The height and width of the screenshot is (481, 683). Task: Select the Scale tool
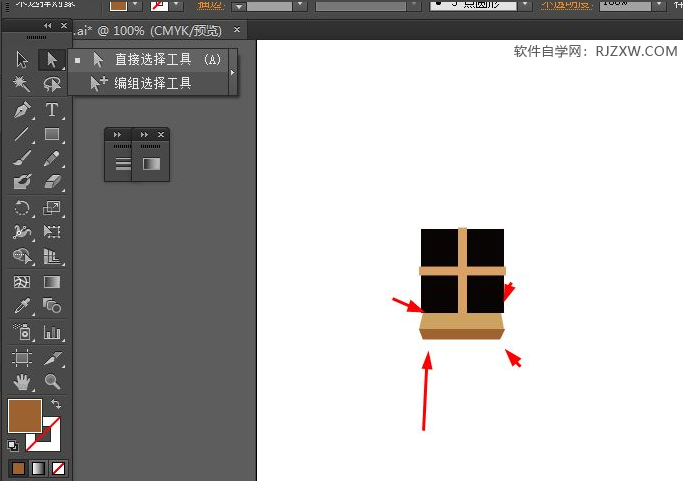(x=52, y=208)
